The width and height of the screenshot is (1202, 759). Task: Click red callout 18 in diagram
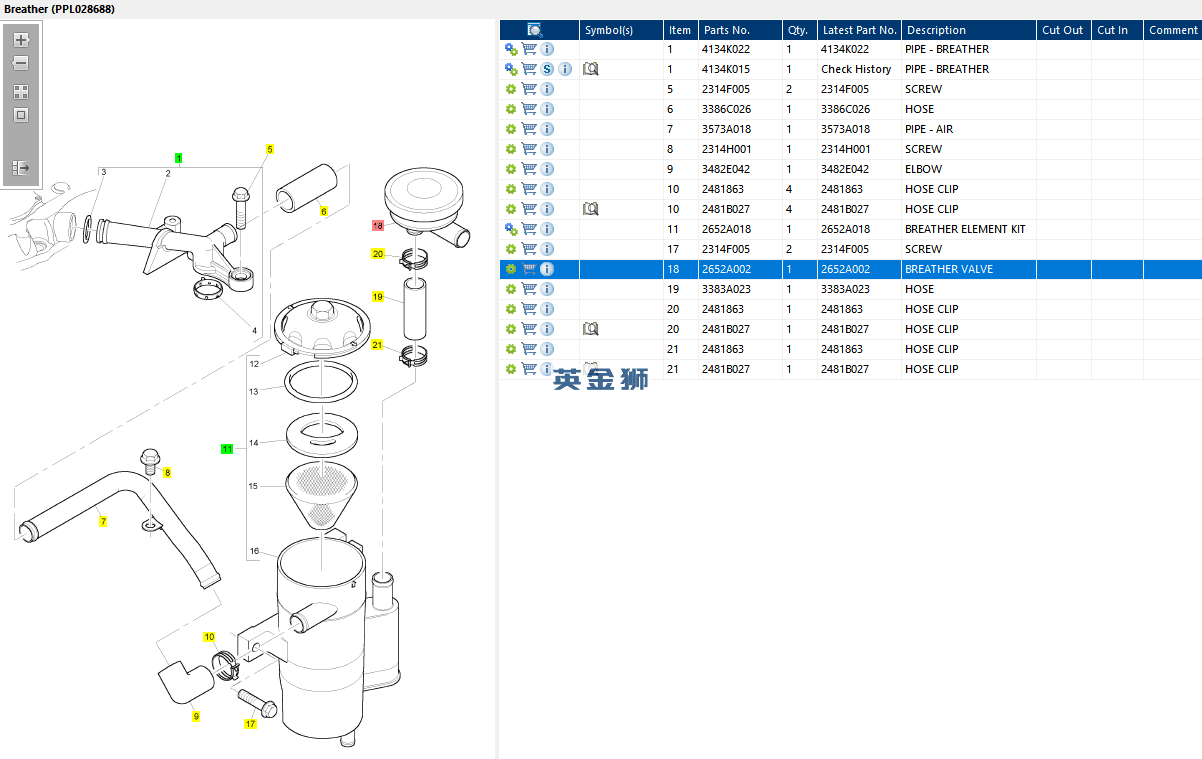[377, 226]
